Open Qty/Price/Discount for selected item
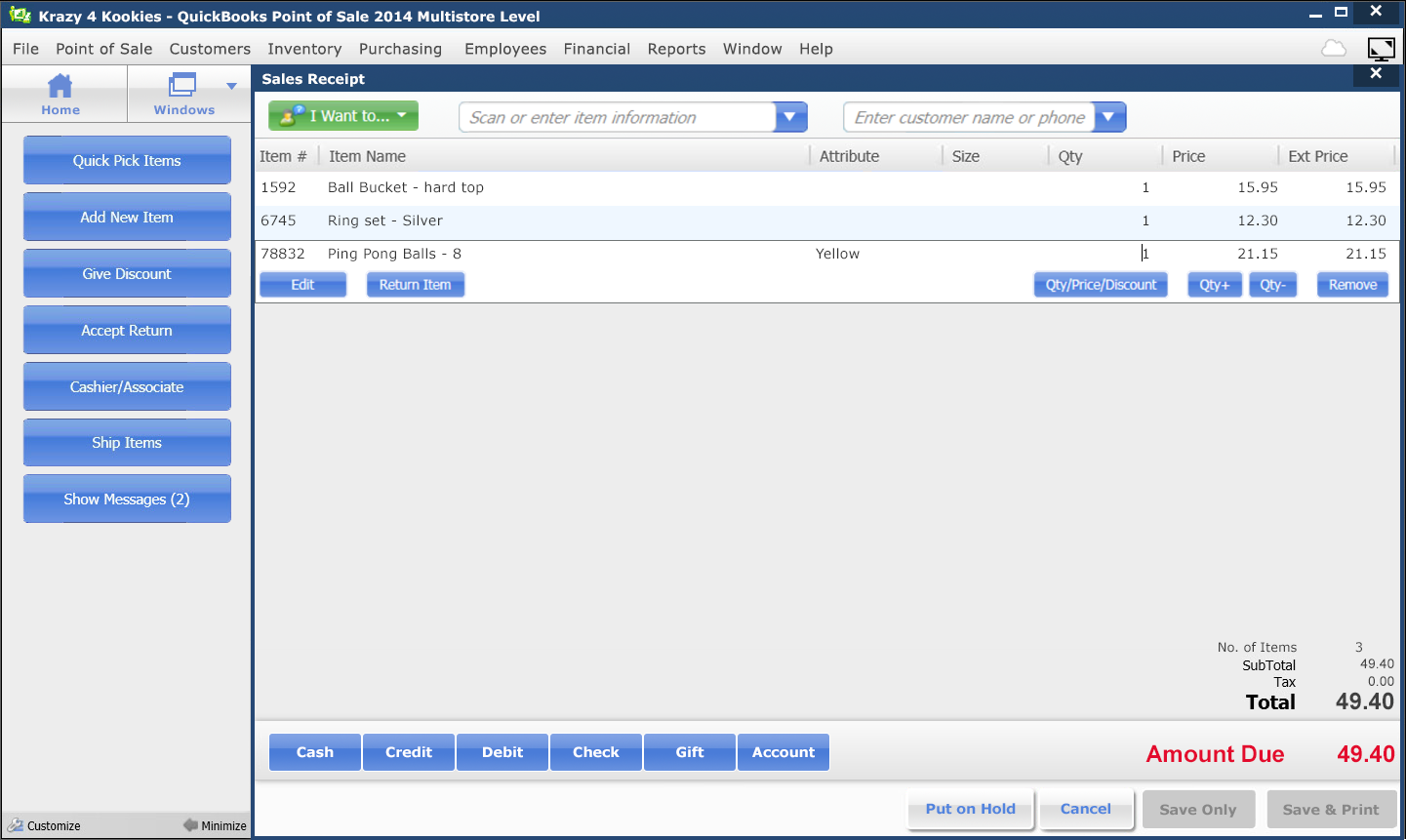 coord(1101,285)
